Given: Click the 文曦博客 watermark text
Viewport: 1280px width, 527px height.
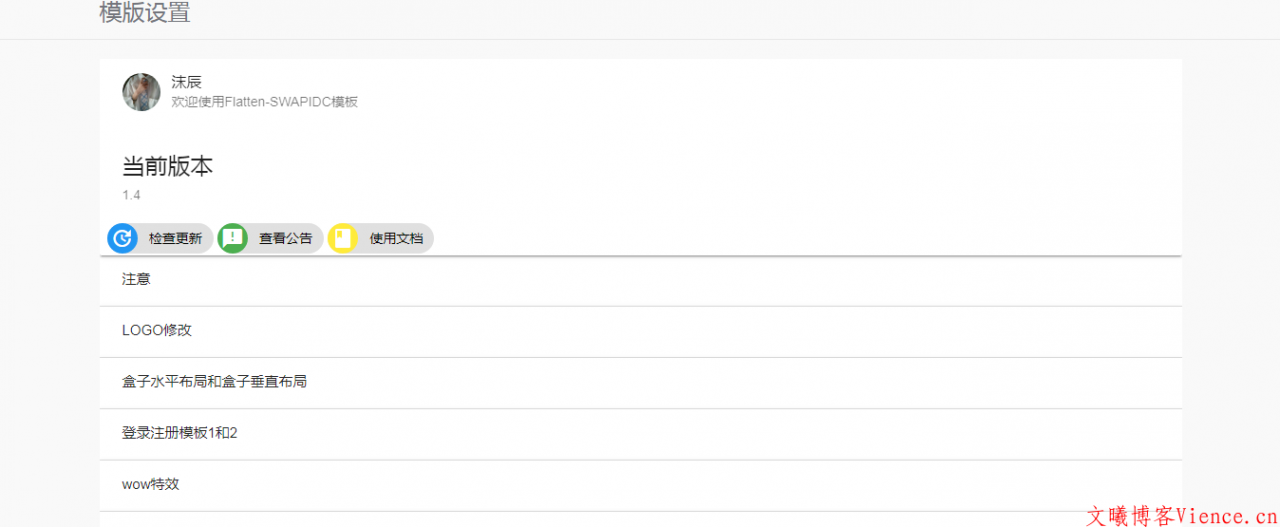Looking at the screenshot, I should (x=1131, y=516).
